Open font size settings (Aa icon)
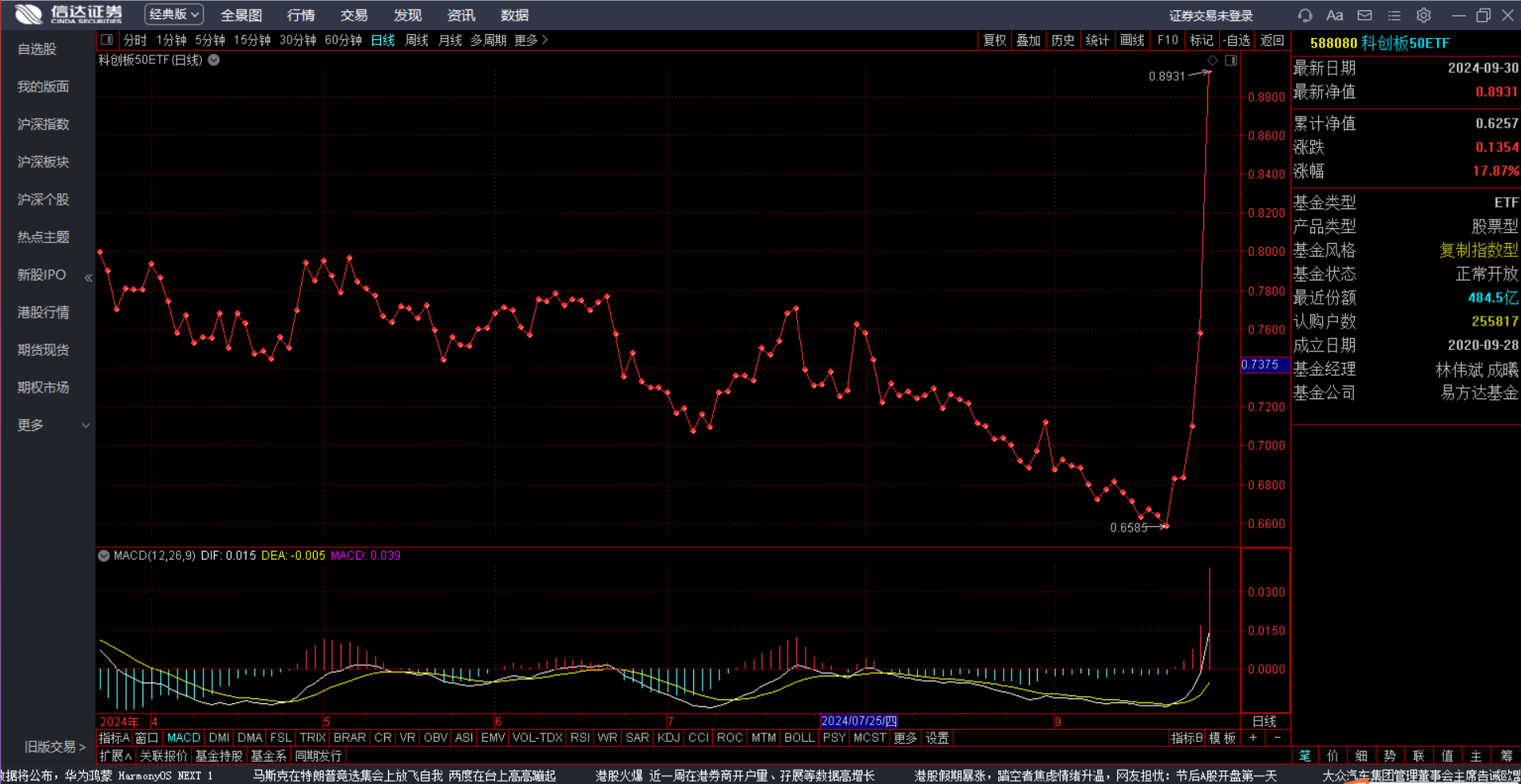The width and height of the screenshot is (1521, 784). (x=1335, y=15)
